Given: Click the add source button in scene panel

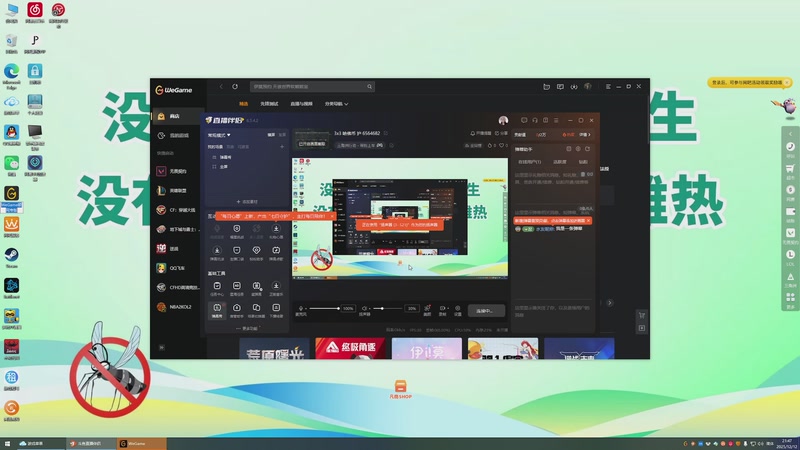Looking at the screenshot, I should (x=247, y=202).
